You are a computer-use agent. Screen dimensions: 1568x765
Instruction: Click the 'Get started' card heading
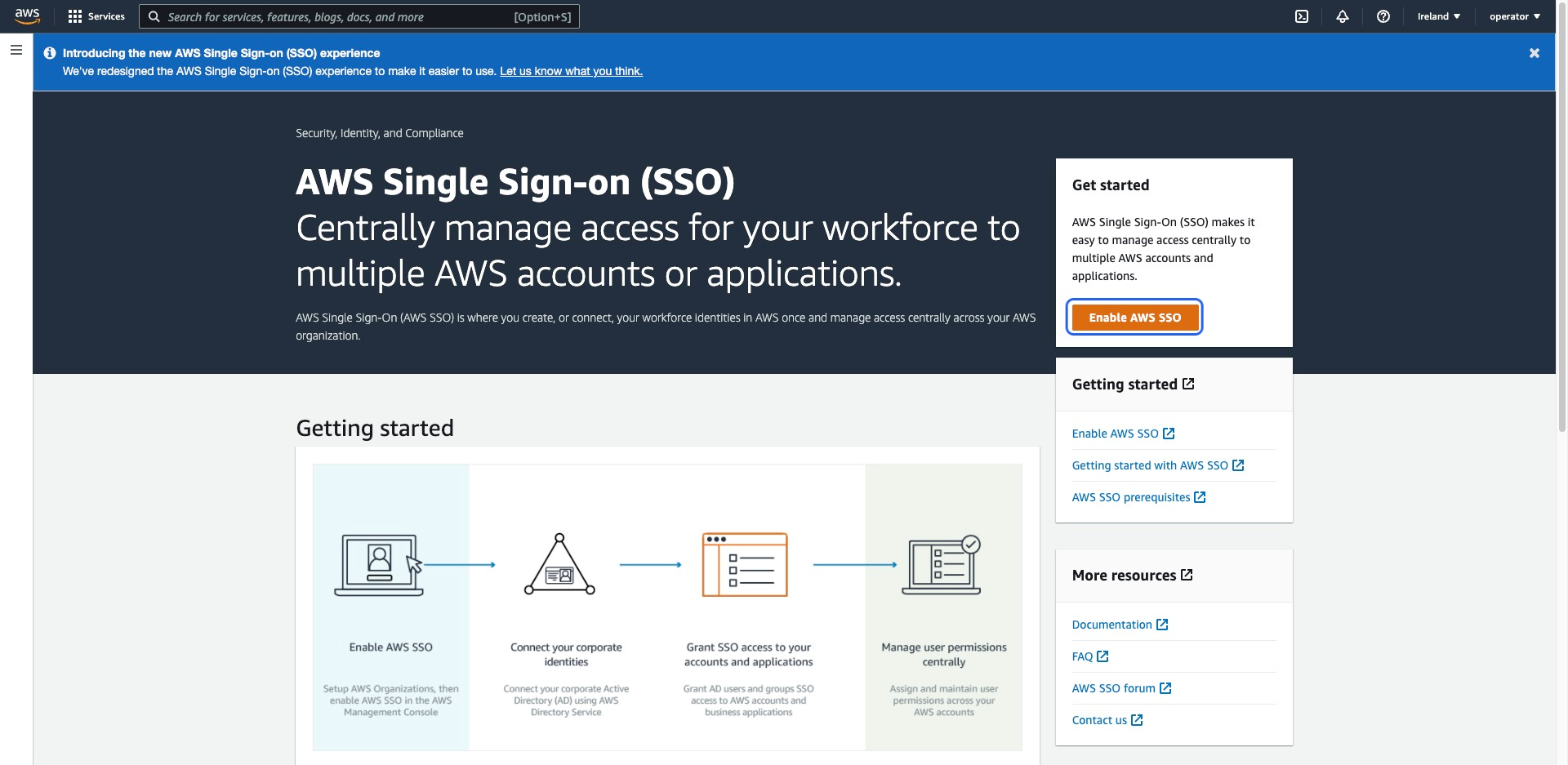pos(1111,185)
